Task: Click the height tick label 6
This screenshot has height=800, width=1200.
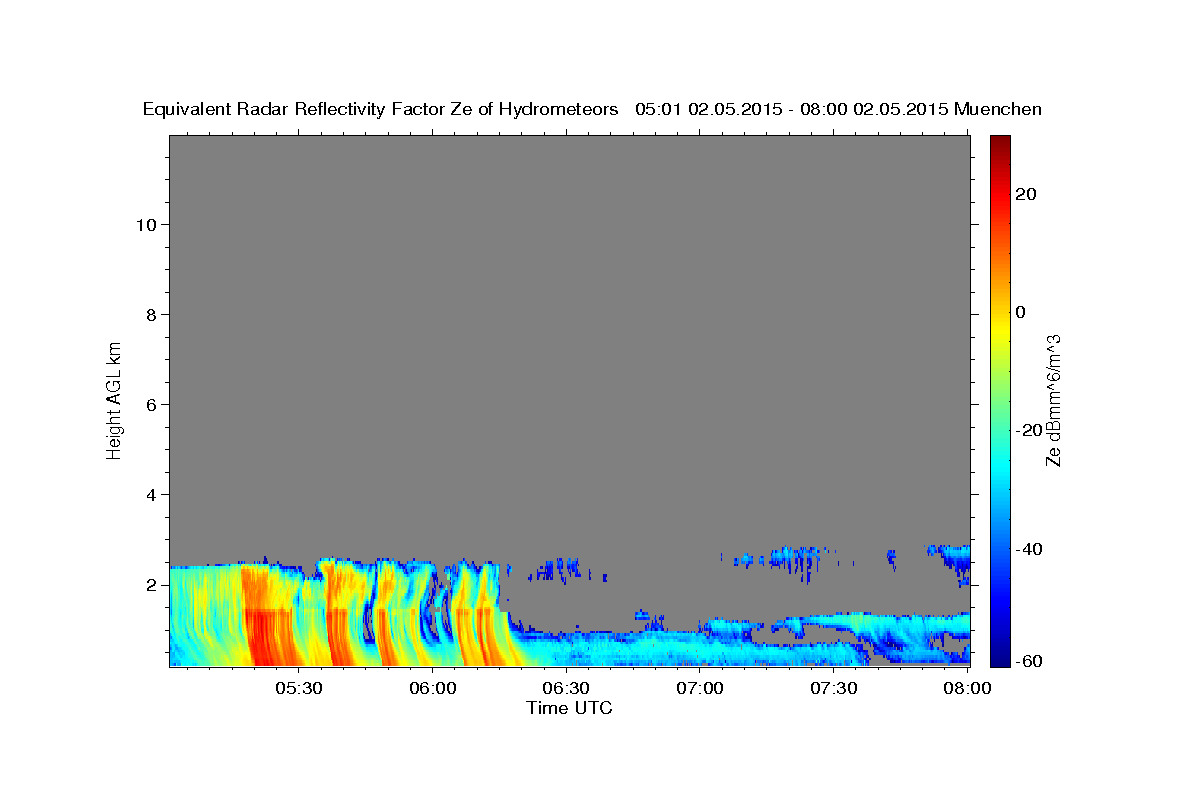Action: [152, 405]
